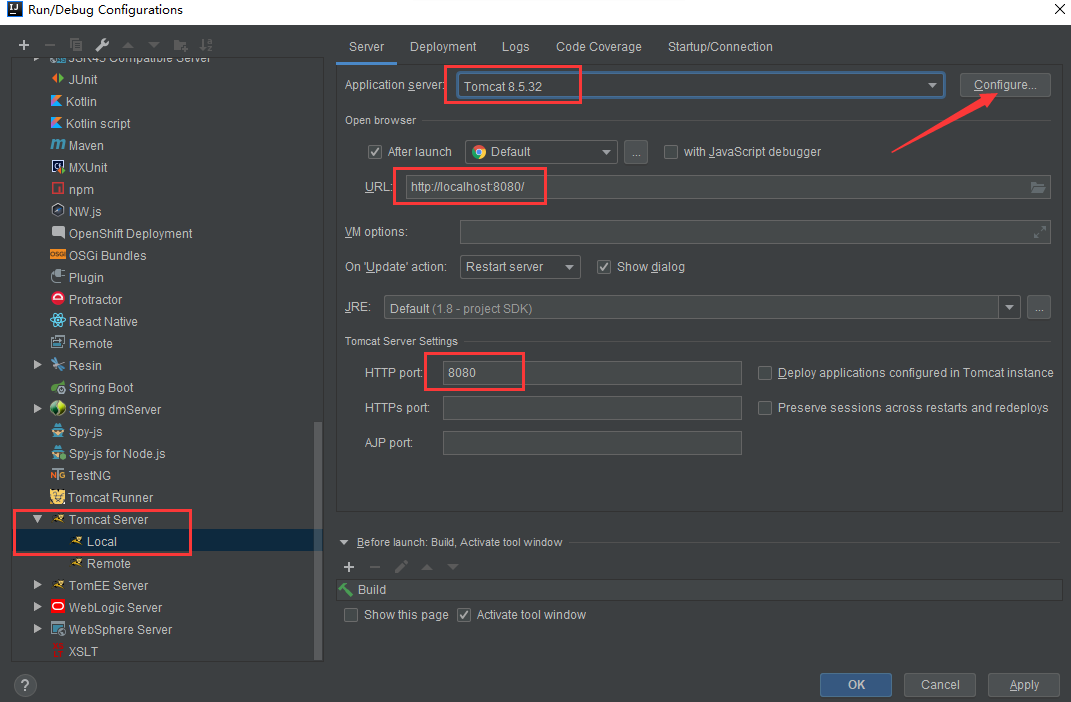Expand the WebLogic Server node
The height and width of the screenshot is (702, 1071).
point(38,607)
